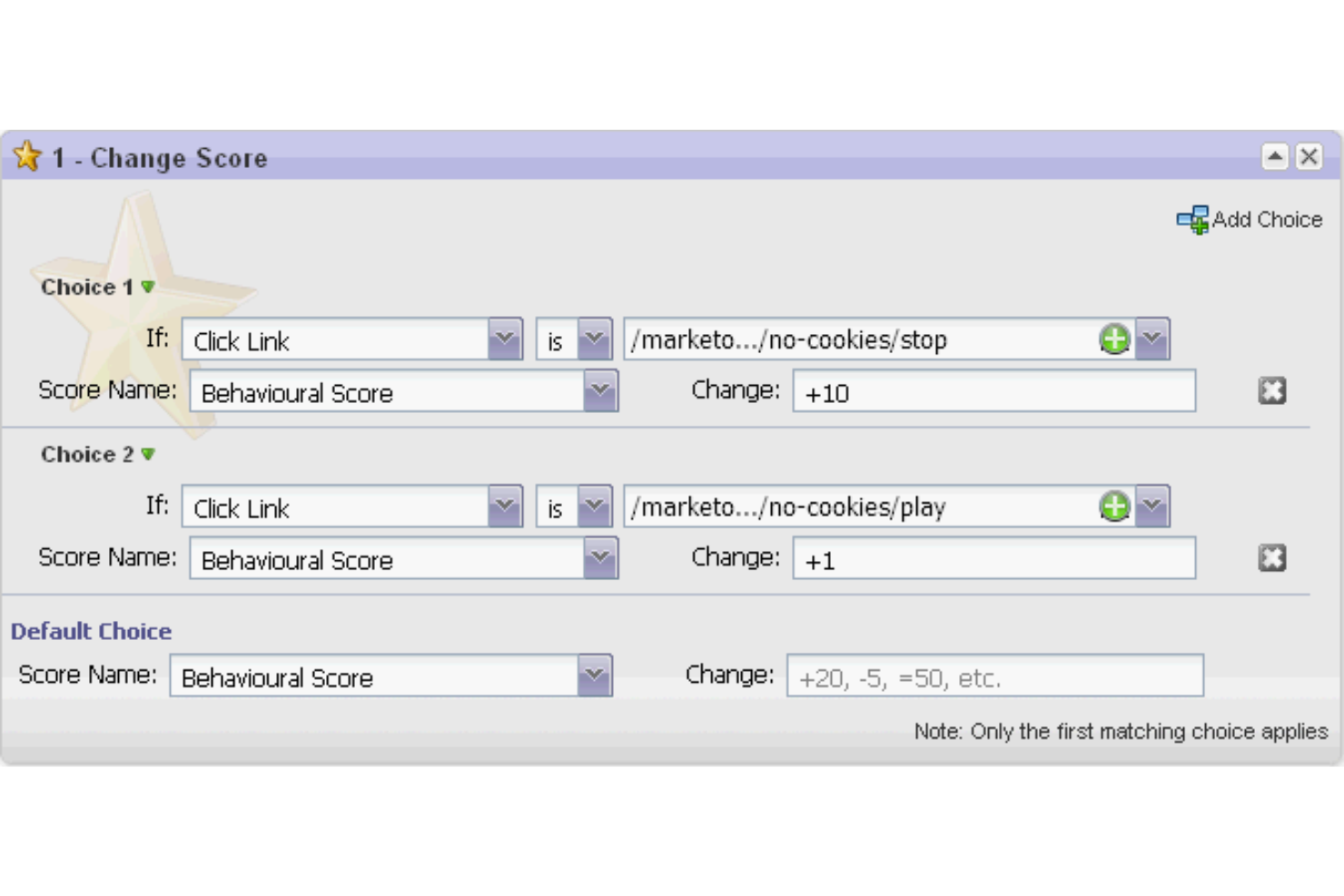Open the link value dropdown arrow in Choice 1
The height and width of the screenshot is (896, 1344).
[1151, 338]
